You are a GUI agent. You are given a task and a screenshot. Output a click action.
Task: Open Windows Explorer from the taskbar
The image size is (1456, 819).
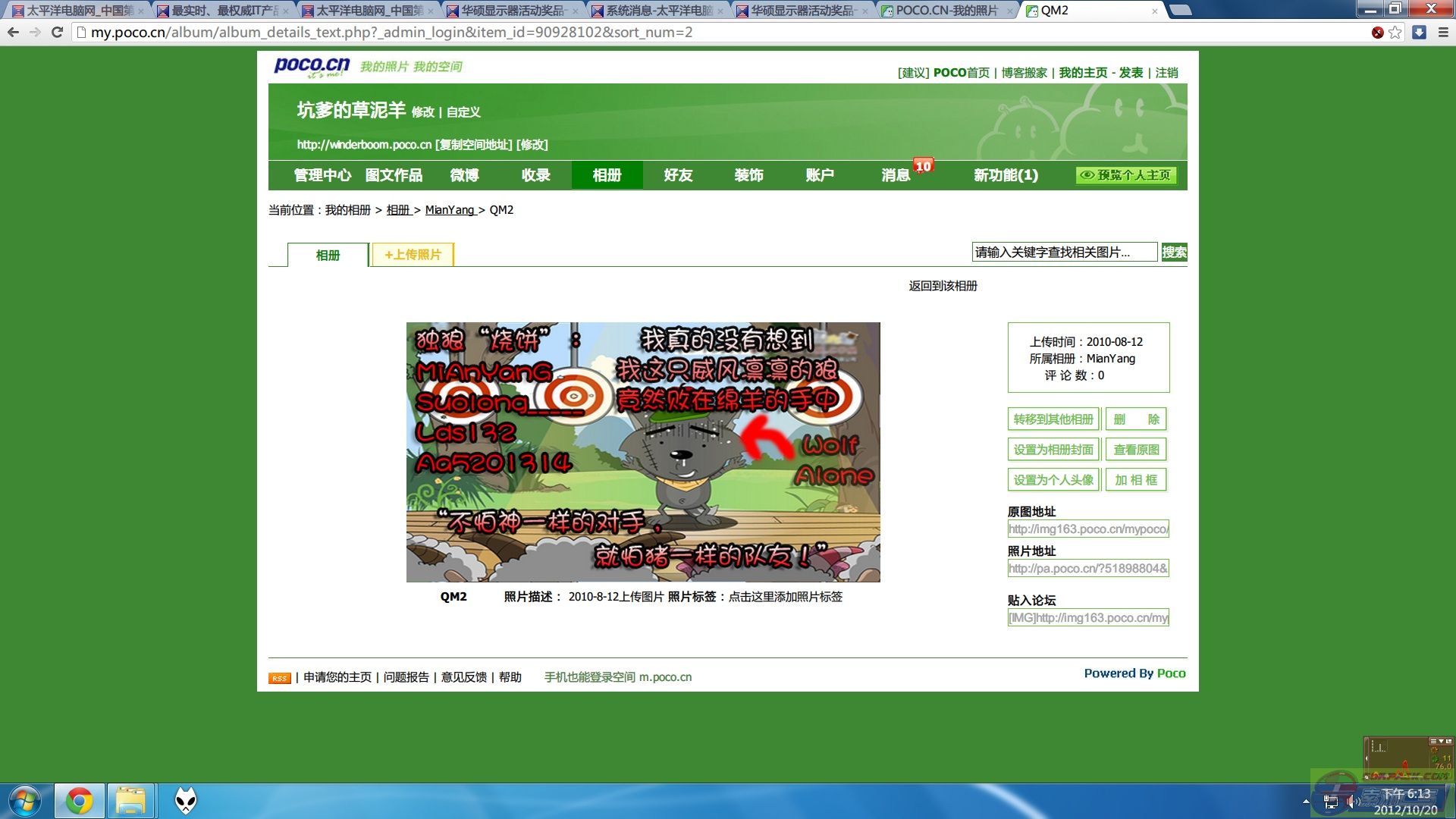[130, 800]
